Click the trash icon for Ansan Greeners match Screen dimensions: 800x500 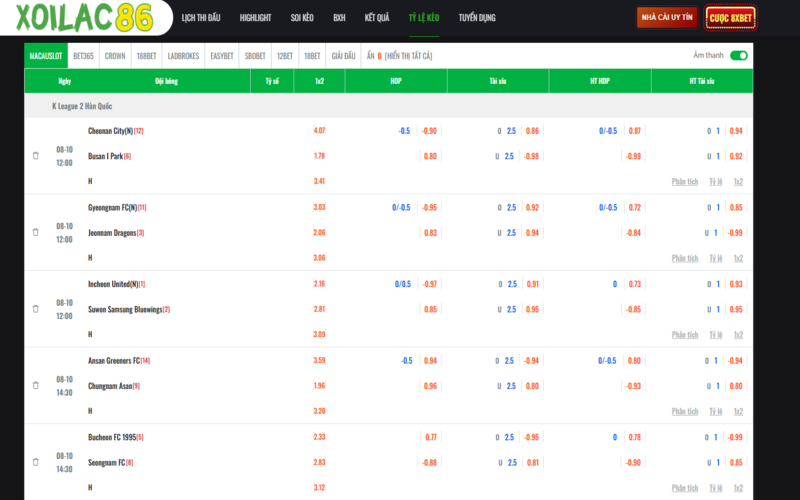(x=36, y=385)
